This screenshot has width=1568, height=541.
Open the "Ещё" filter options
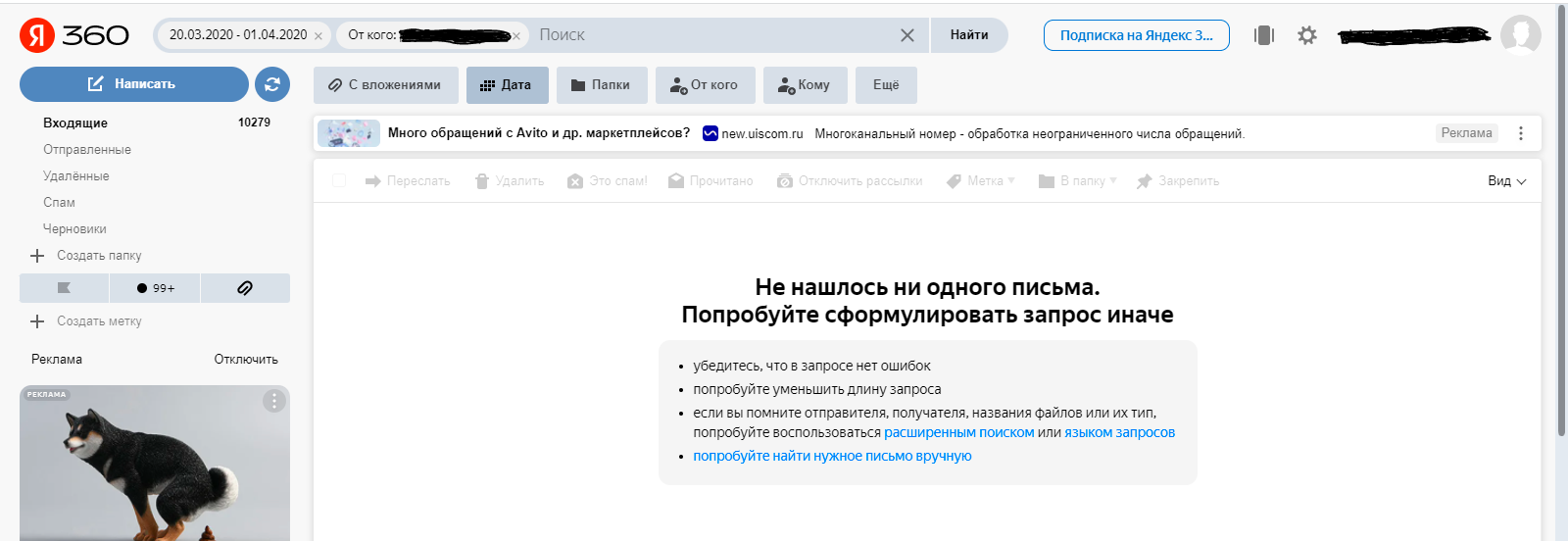pos(885,85)
